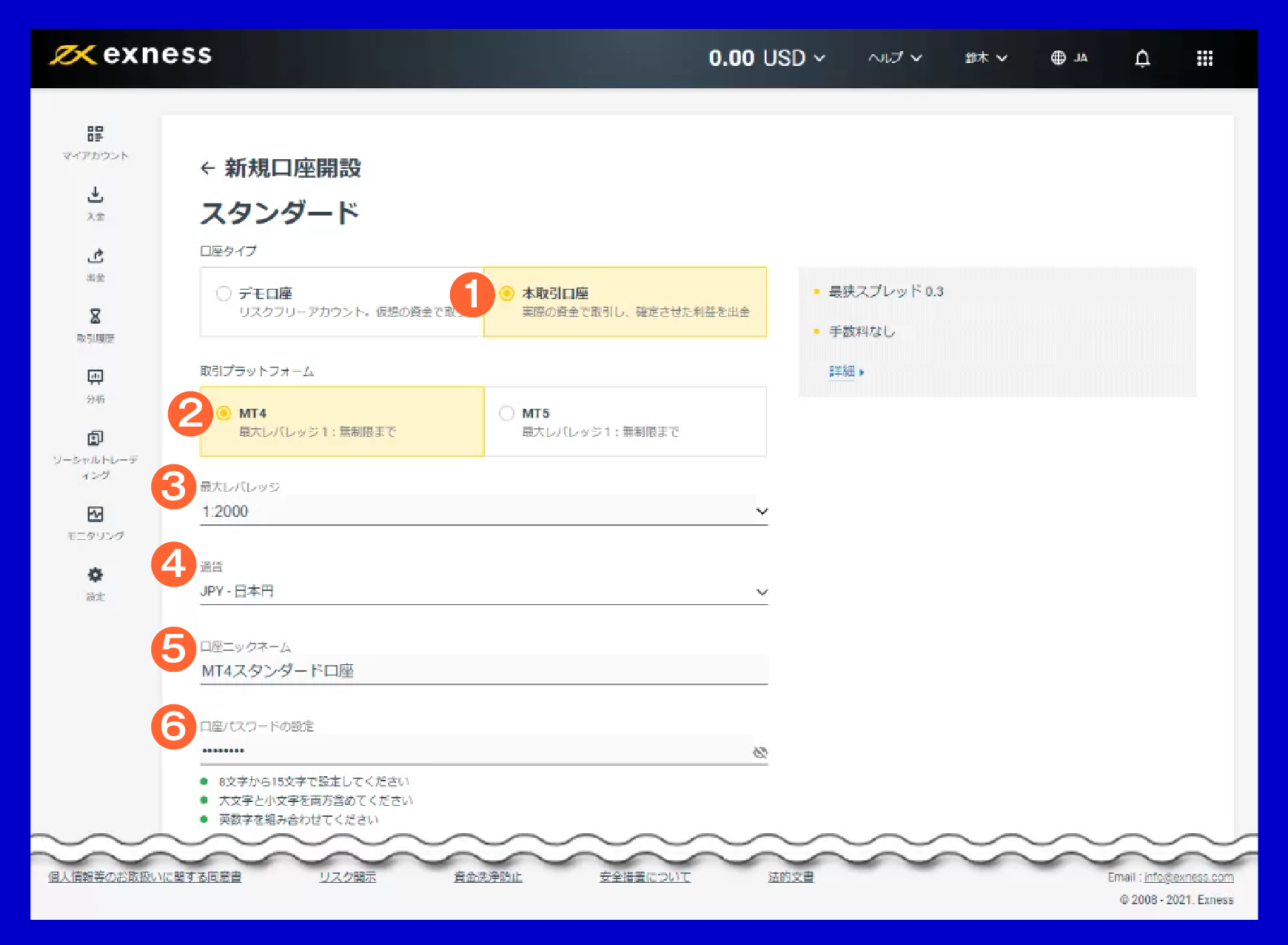Open the リスク開示 footer link
The width and height of the screenshot is (1288, 945).
347,877
